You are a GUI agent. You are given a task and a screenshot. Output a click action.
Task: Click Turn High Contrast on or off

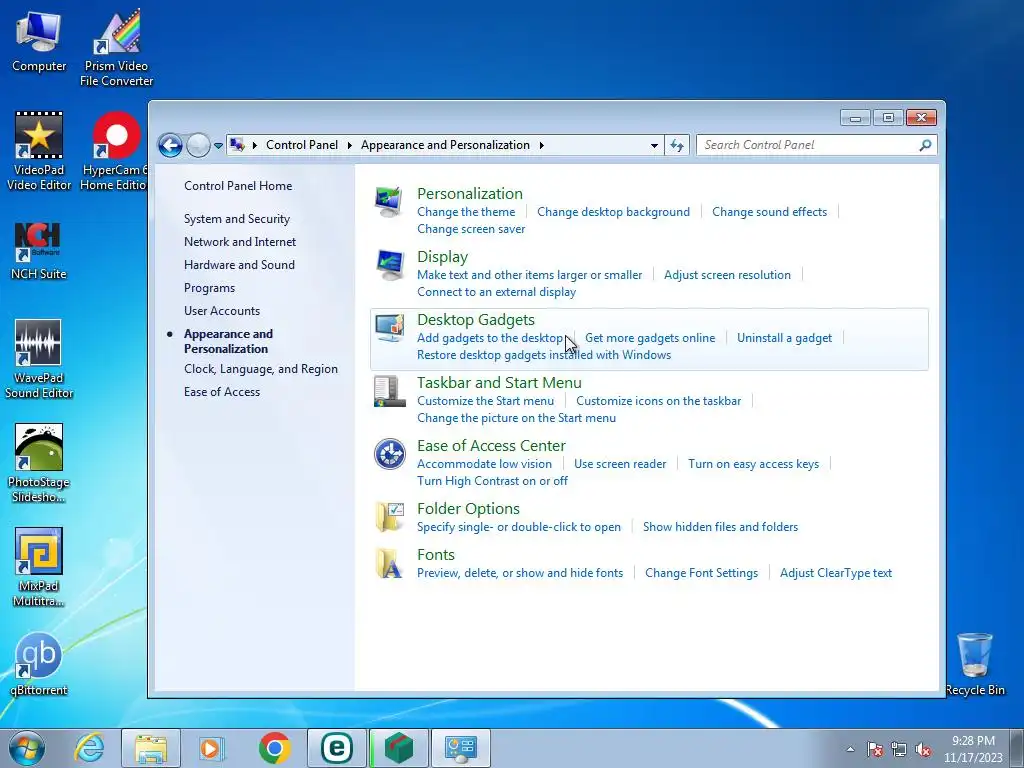coord(492,481)
